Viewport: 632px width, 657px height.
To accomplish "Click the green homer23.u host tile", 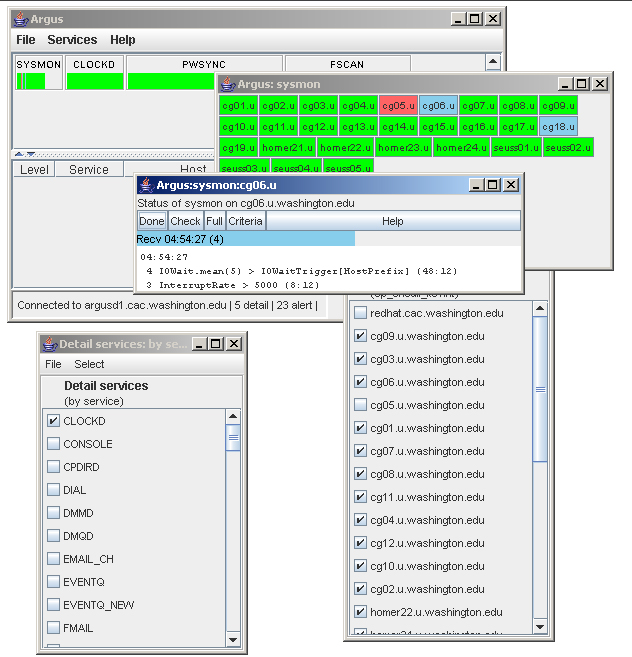I will [x=405, y=148].
